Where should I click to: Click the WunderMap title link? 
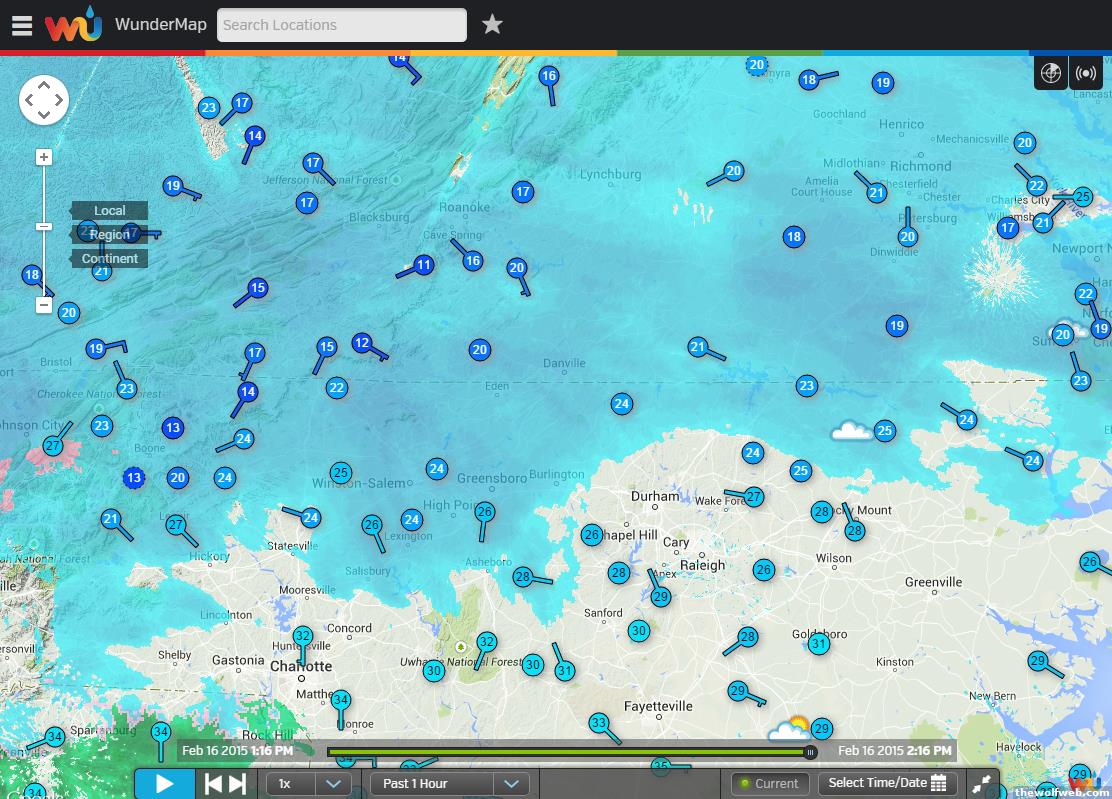[x=160, y=25]
